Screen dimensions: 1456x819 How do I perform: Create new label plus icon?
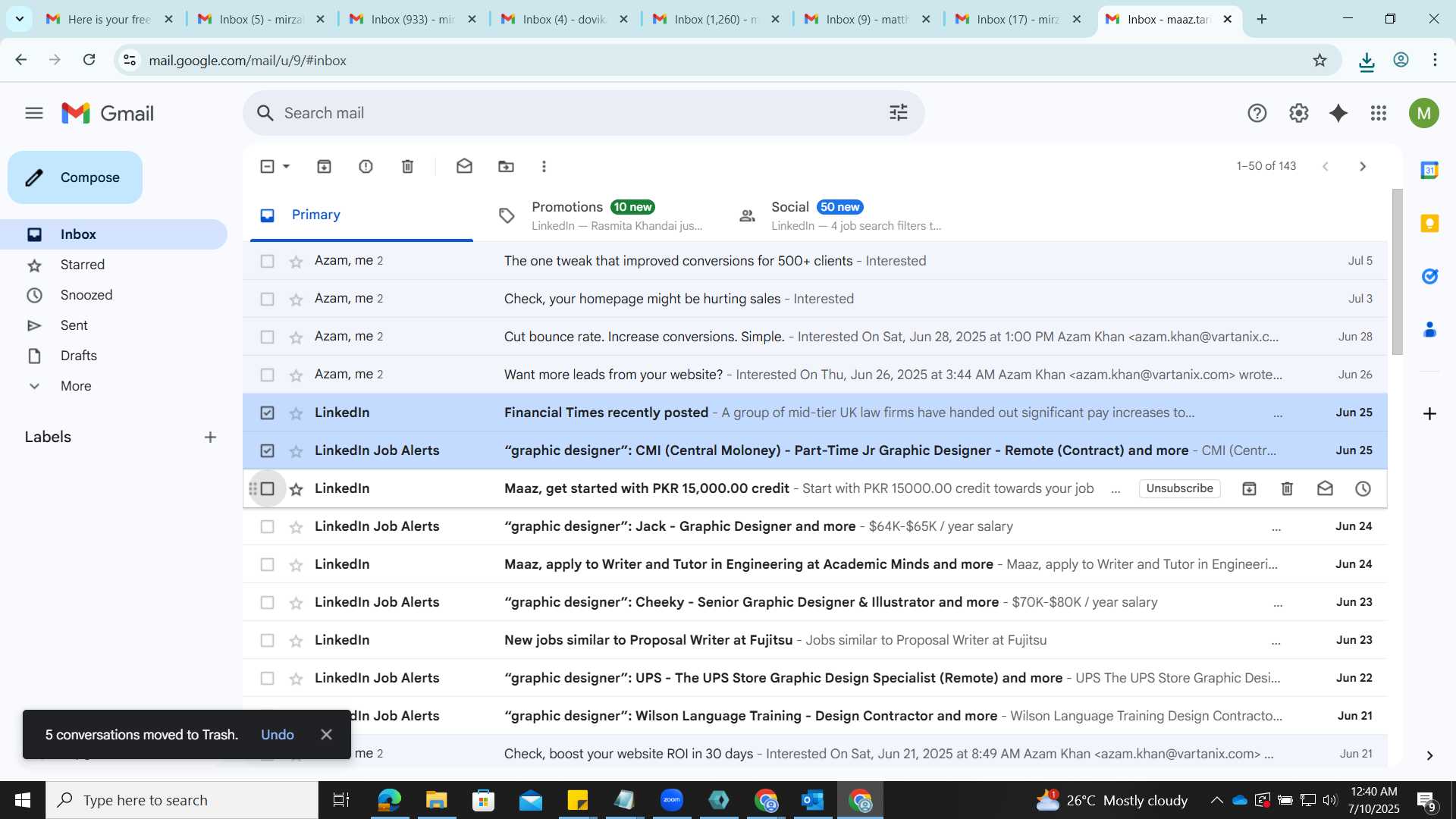point(210,437)
